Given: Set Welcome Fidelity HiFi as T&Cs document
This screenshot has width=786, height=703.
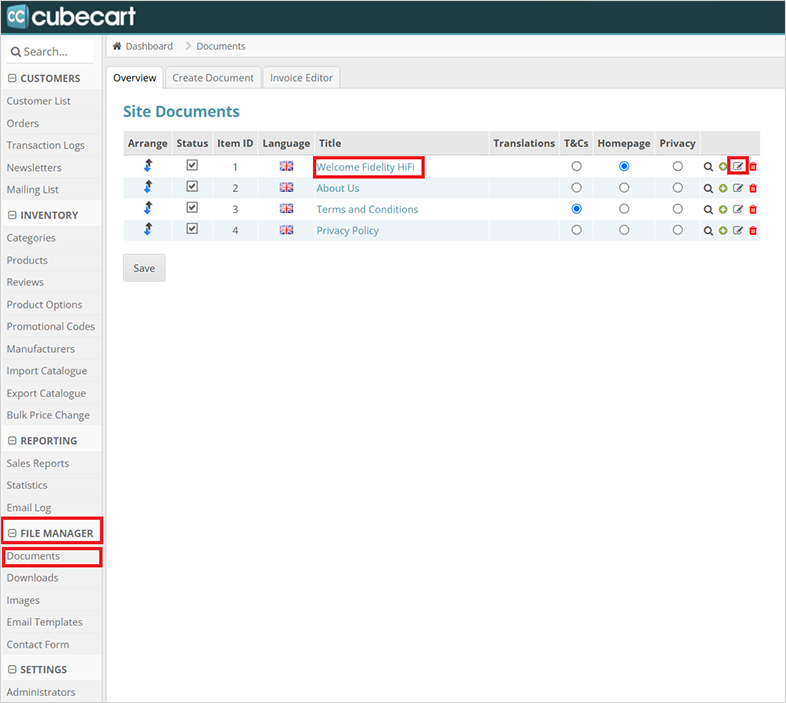Looking at the screenshot, I should click(x=576, y=166).
